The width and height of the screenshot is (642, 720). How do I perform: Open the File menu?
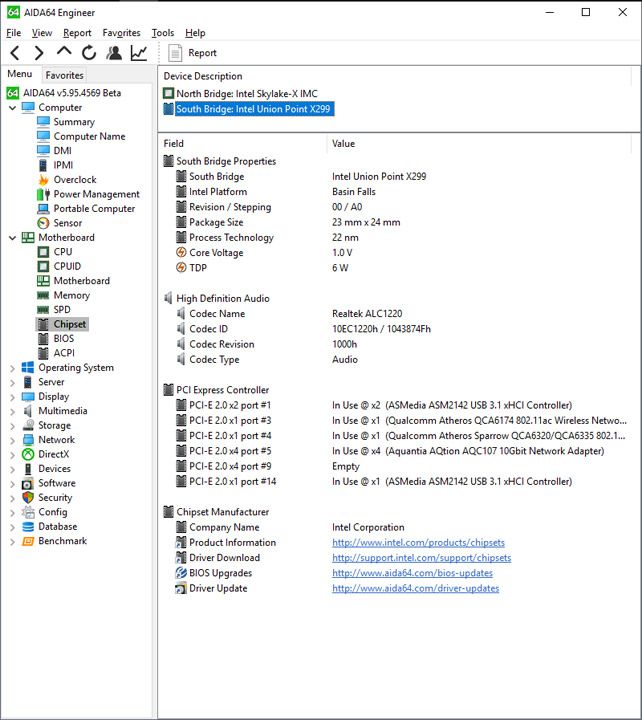coord(14,33)
